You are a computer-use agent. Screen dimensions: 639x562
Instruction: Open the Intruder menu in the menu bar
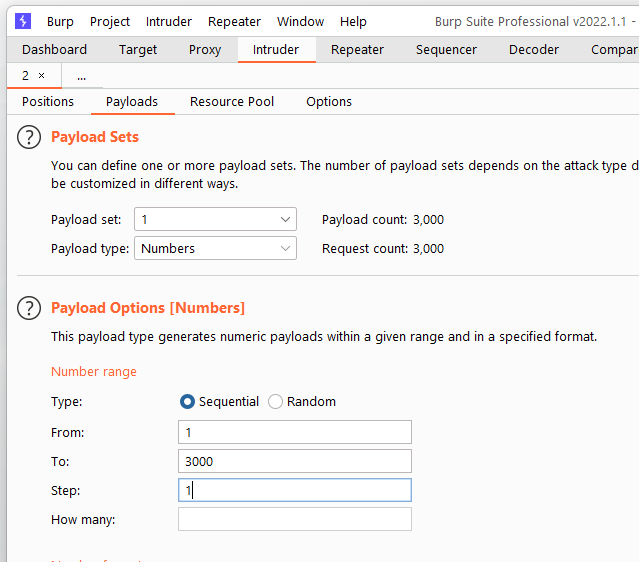pos(169,22)
